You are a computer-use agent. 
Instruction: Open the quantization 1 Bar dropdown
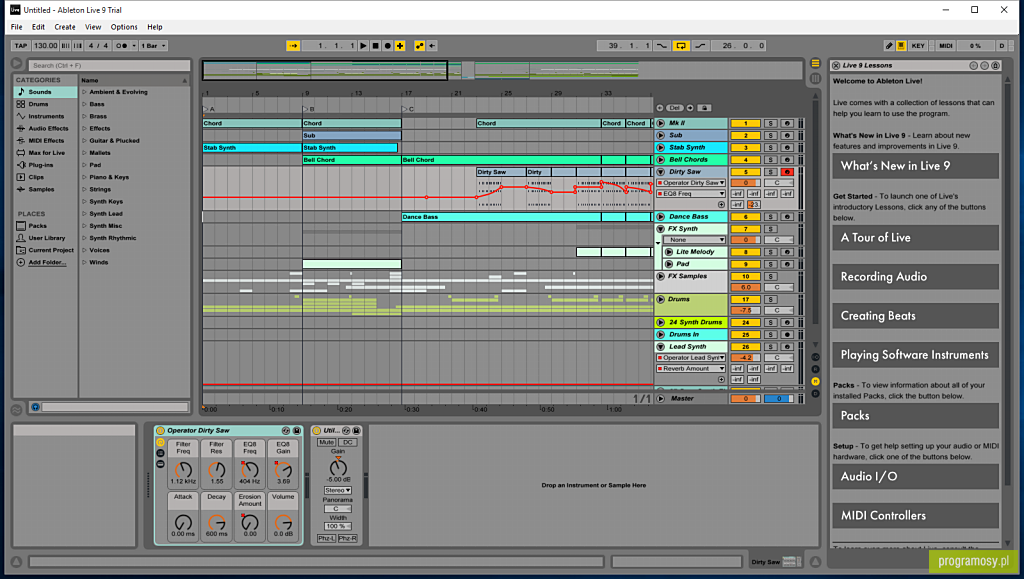(154, 46)
